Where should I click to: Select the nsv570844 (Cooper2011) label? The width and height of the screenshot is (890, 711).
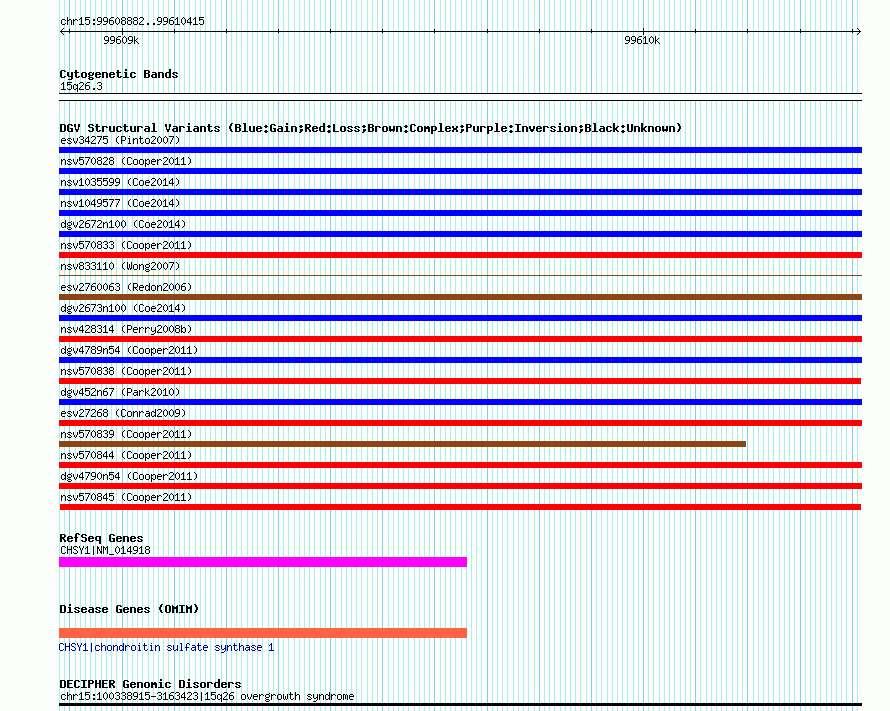pos(126,455)
